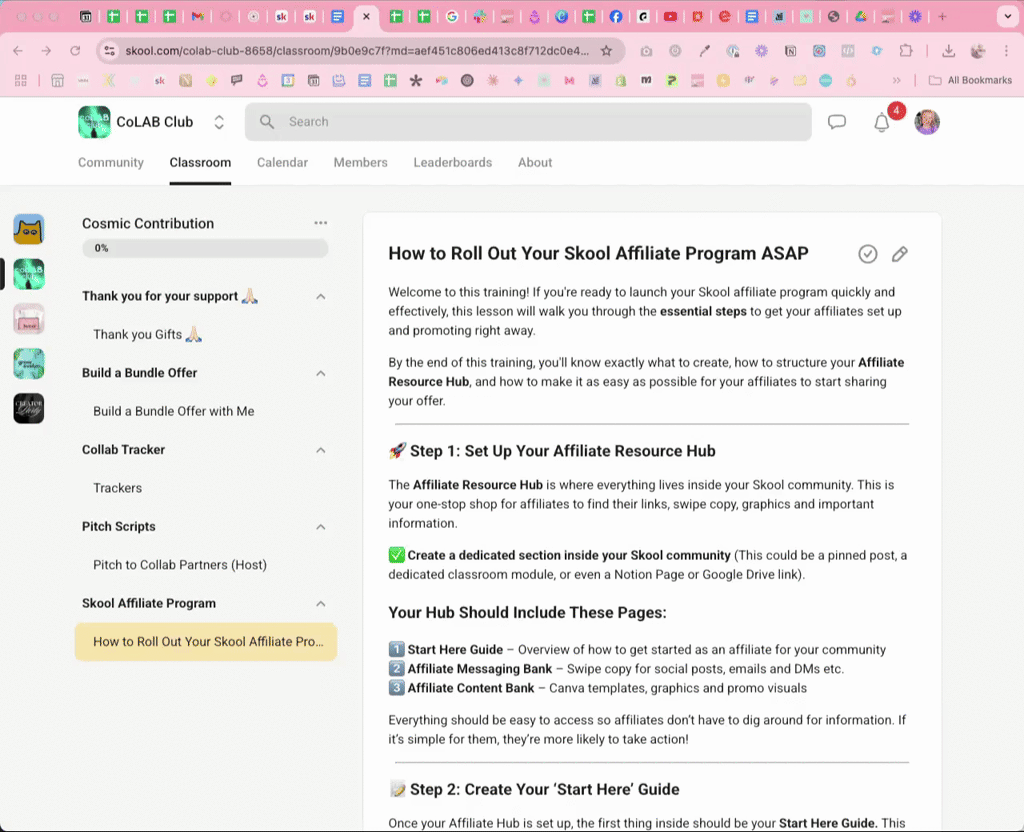
Task: Switch to the pink community icon
Action: [29, 319]
